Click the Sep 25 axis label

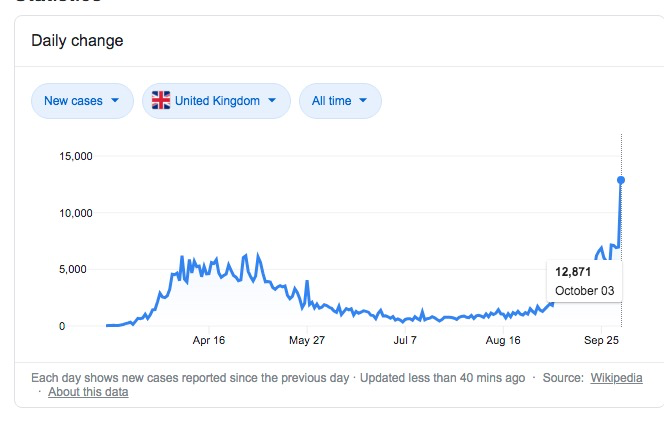tap(601, 340)
